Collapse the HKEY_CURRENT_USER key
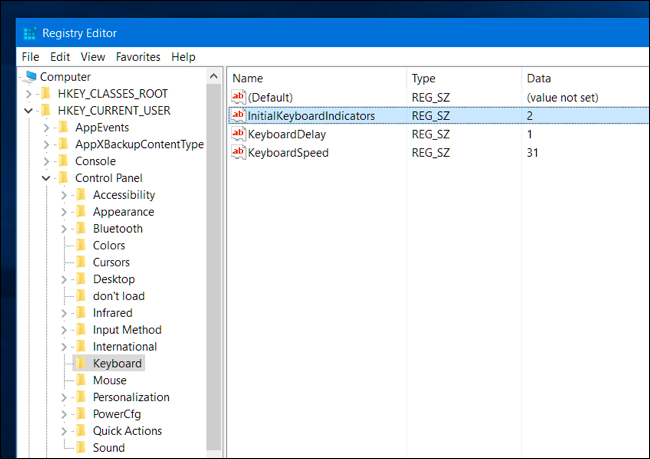Viewport: 650px width, 459px height. tap(28, 110)
